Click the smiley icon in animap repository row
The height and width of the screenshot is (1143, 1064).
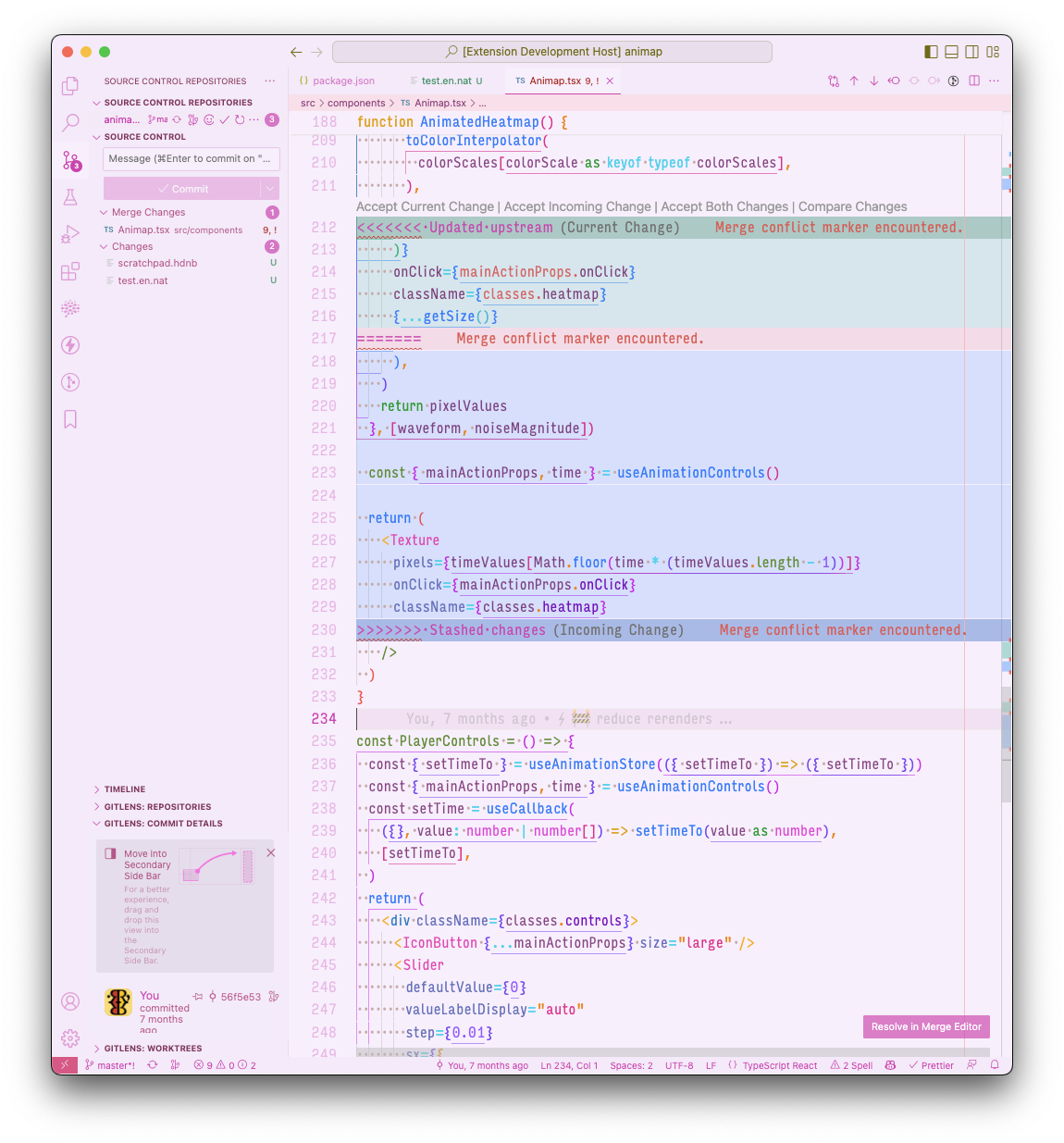(x=209, y=119)
